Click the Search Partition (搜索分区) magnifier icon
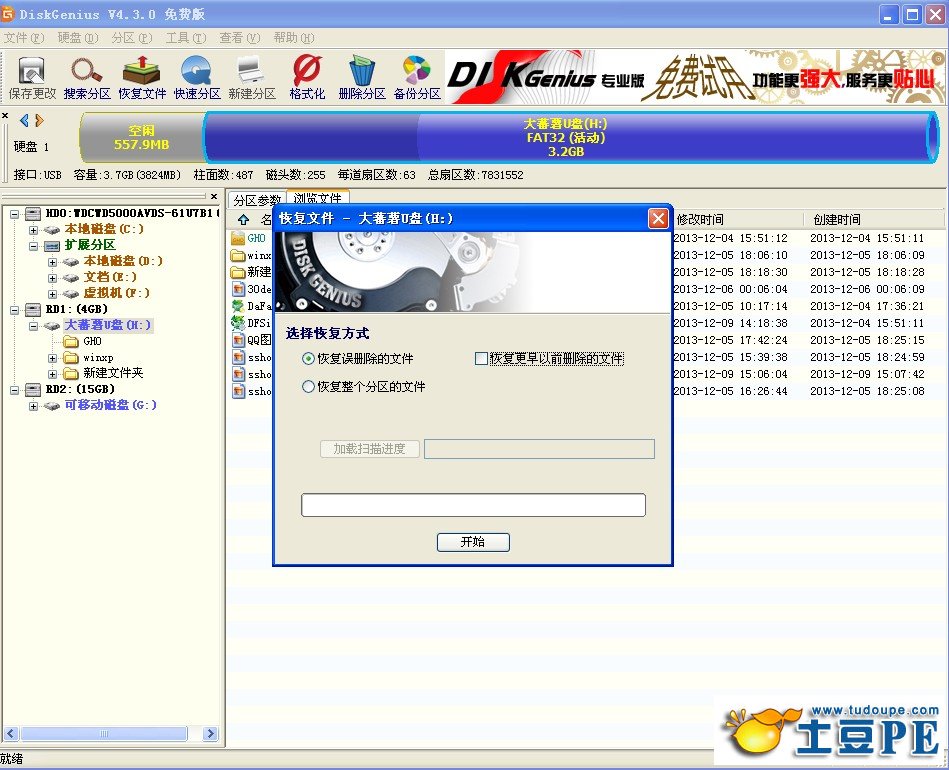The image size is (949, 770). point(87,77)
